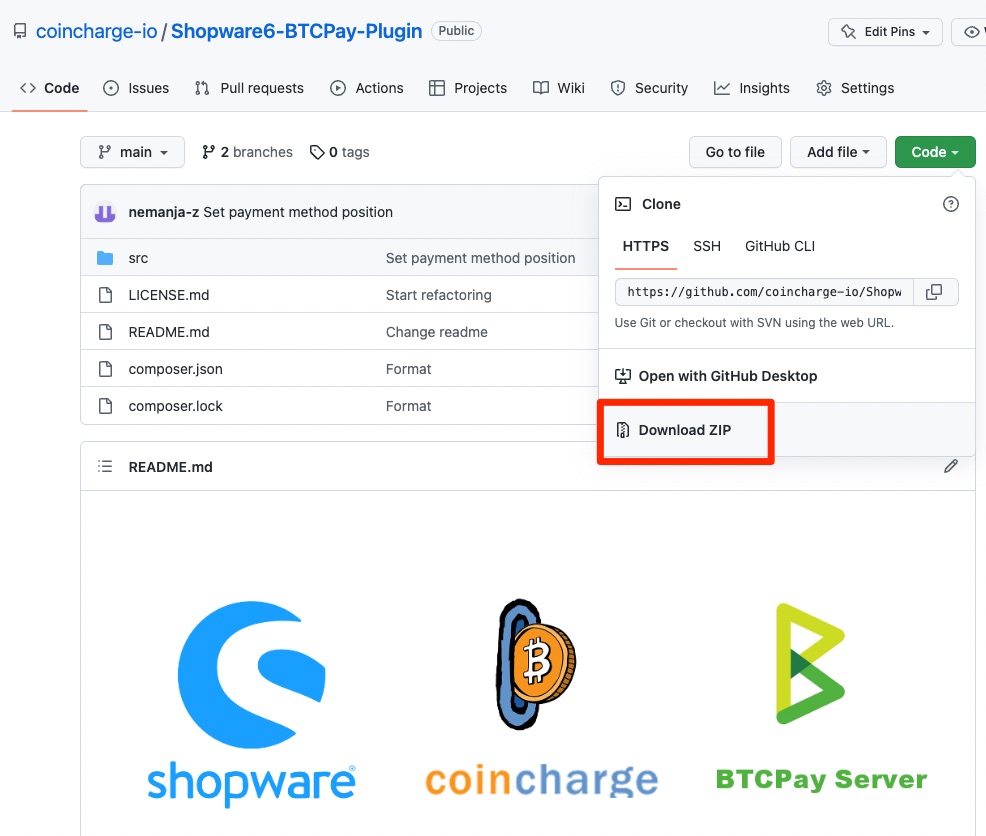Open the Projects tab
Viewport: 986px width, 836px height.
[467, 88]
